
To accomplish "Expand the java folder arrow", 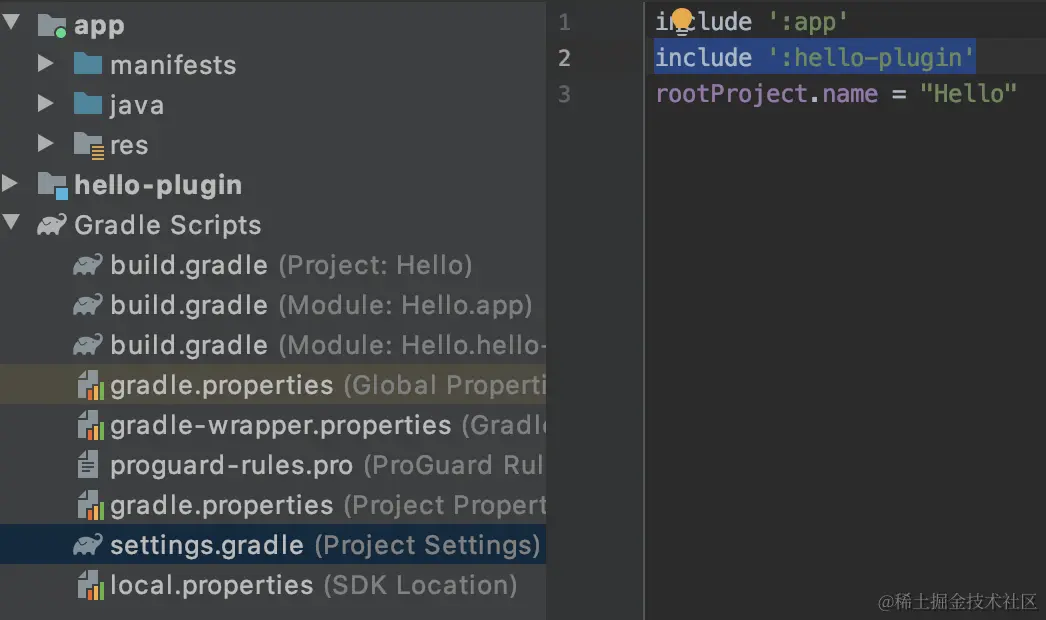I will (45, 104).
